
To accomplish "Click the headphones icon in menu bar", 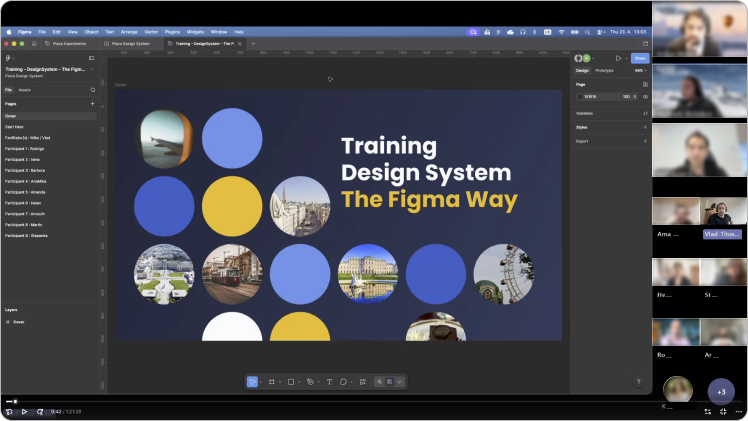I will 522,32.
